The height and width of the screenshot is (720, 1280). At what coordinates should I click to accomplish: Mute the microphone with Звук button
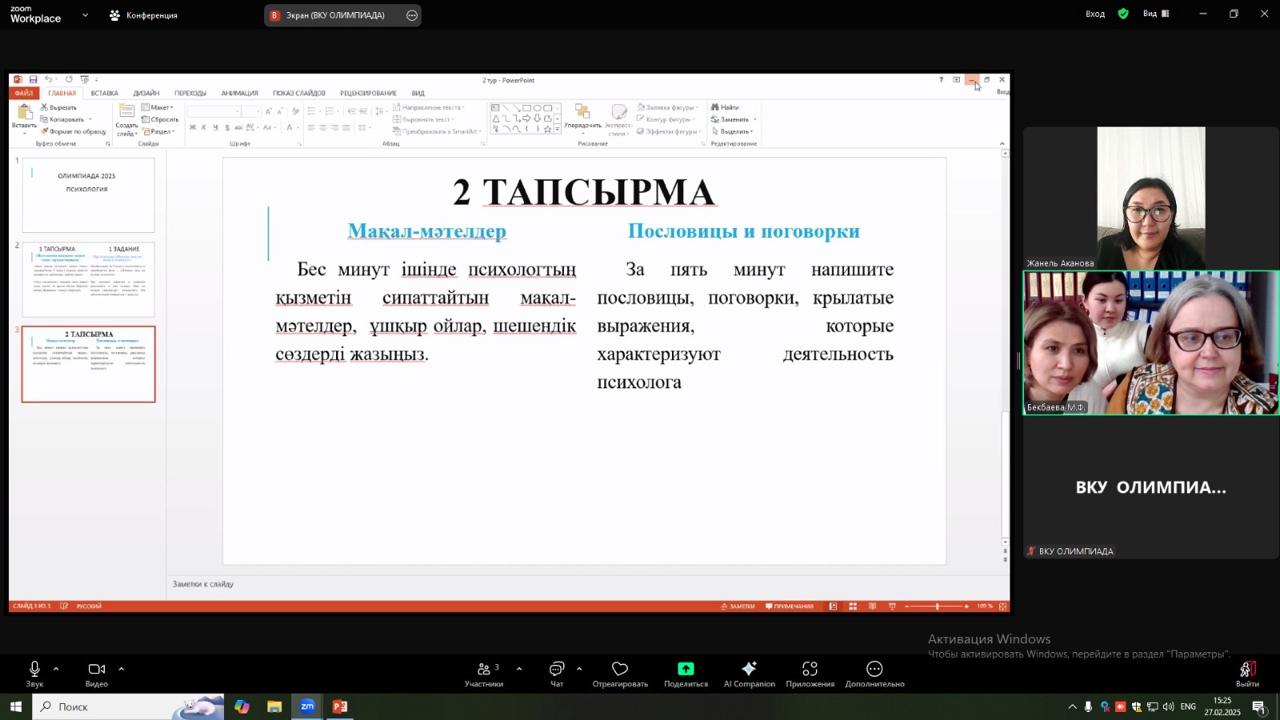click(35, 670)
